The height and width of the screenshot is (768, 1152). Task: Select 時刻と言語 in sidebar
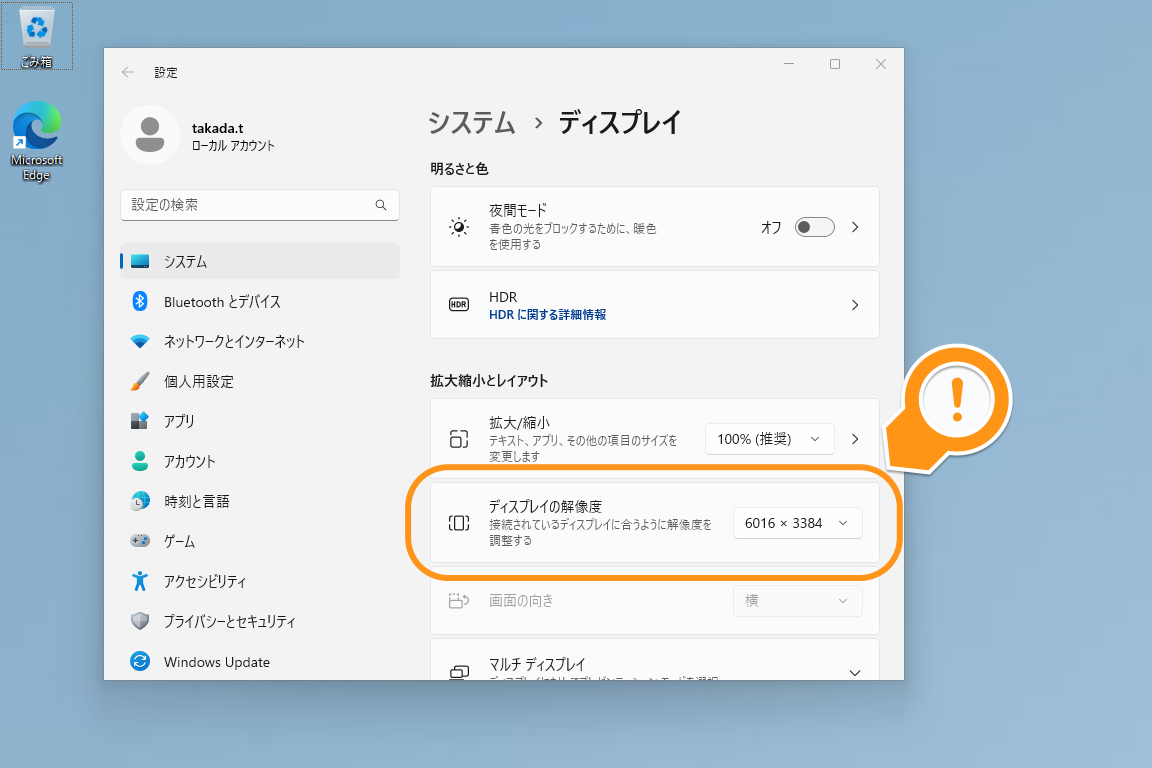click(x=260, y=501)
